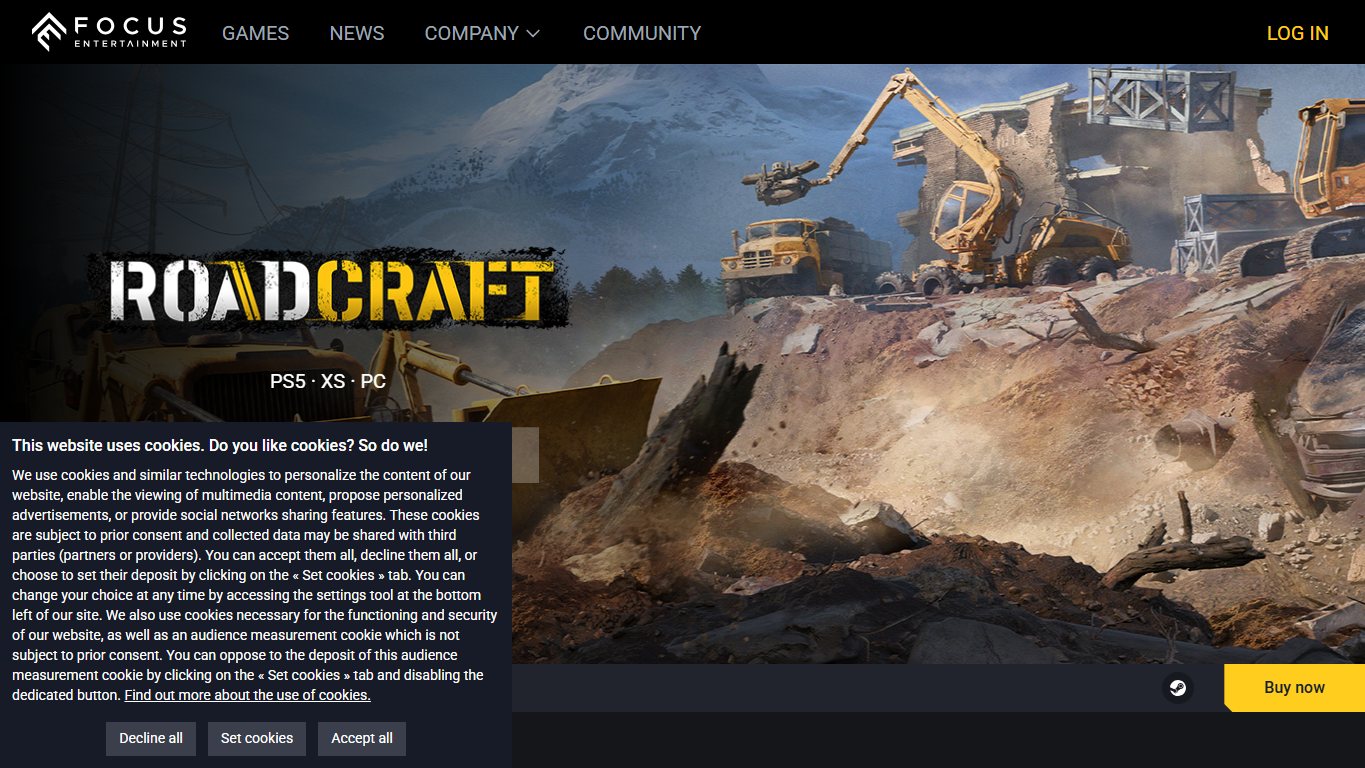Open the Steam store icon
This screenshot has height=768, width=1365.
pyautogui.click(x=1178, y=688)
